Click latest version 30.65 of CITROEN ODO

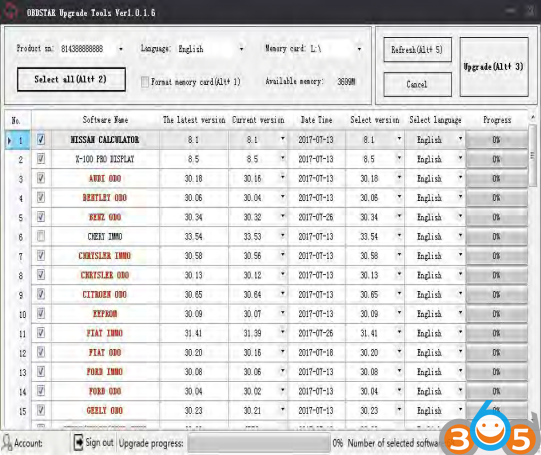point(194,294)
